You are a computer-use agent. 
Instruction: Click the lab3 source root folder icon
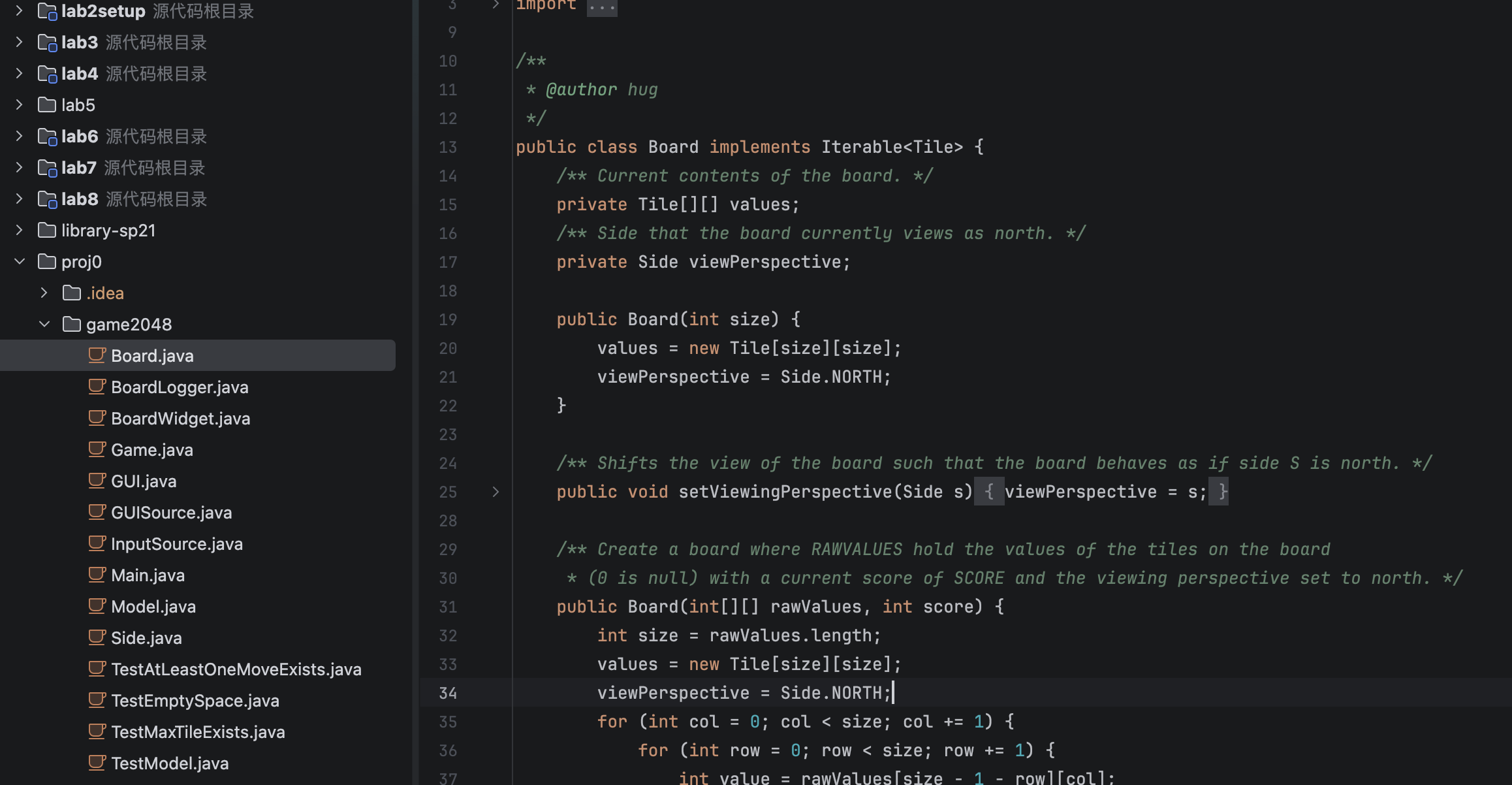(47, 42)
